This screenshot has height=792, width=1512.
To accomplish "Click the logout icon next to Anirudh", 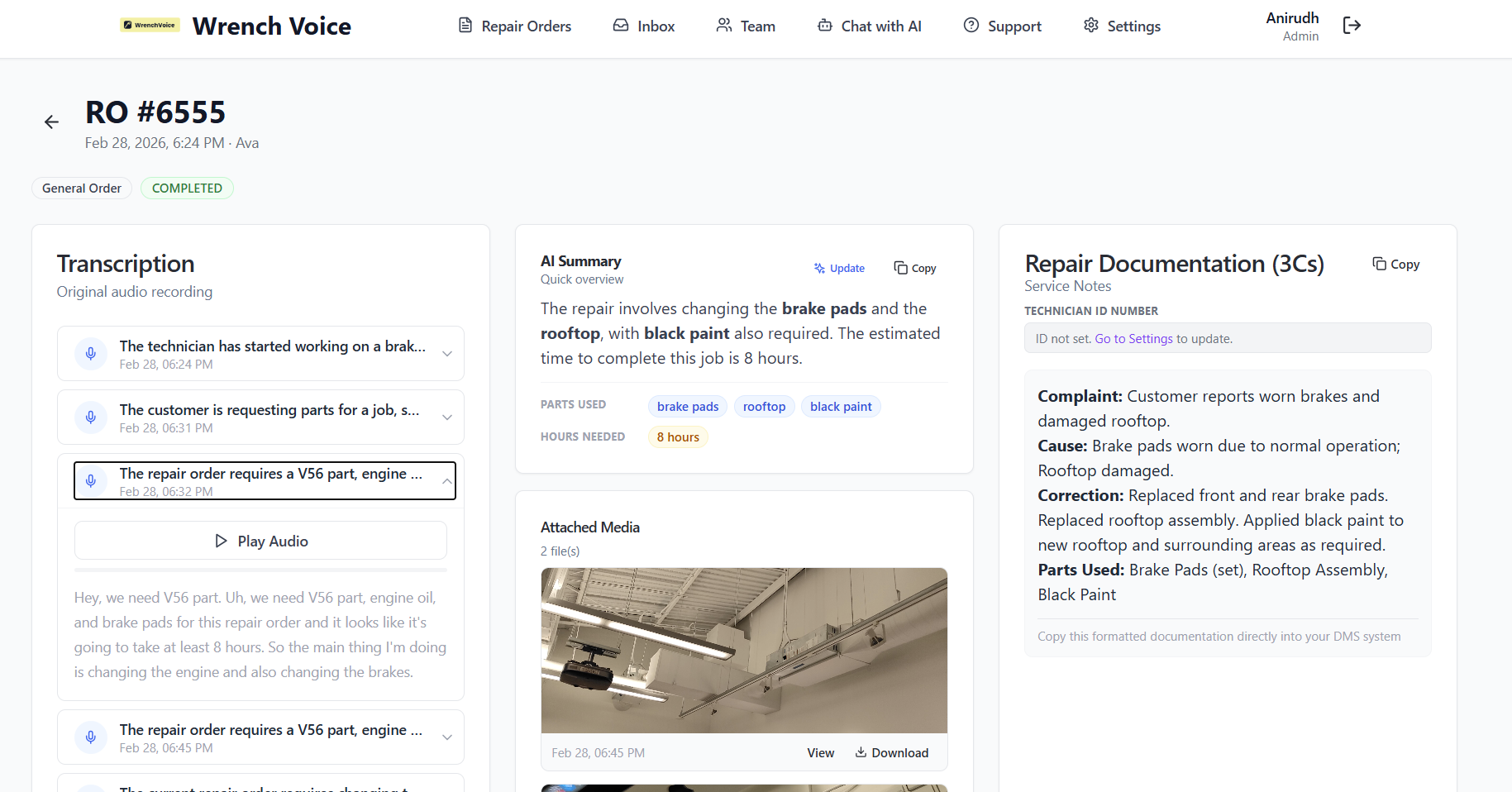I will click(1352, 26).
